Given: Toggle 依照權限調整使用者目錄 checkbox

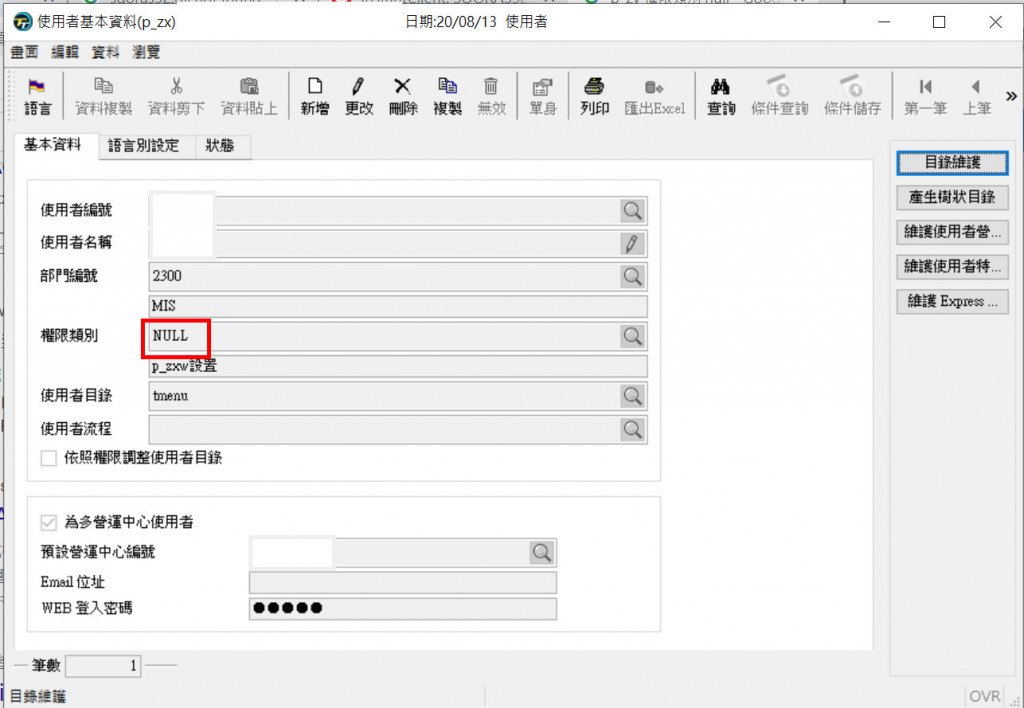Looking at the screenshot, I should 49,458.
